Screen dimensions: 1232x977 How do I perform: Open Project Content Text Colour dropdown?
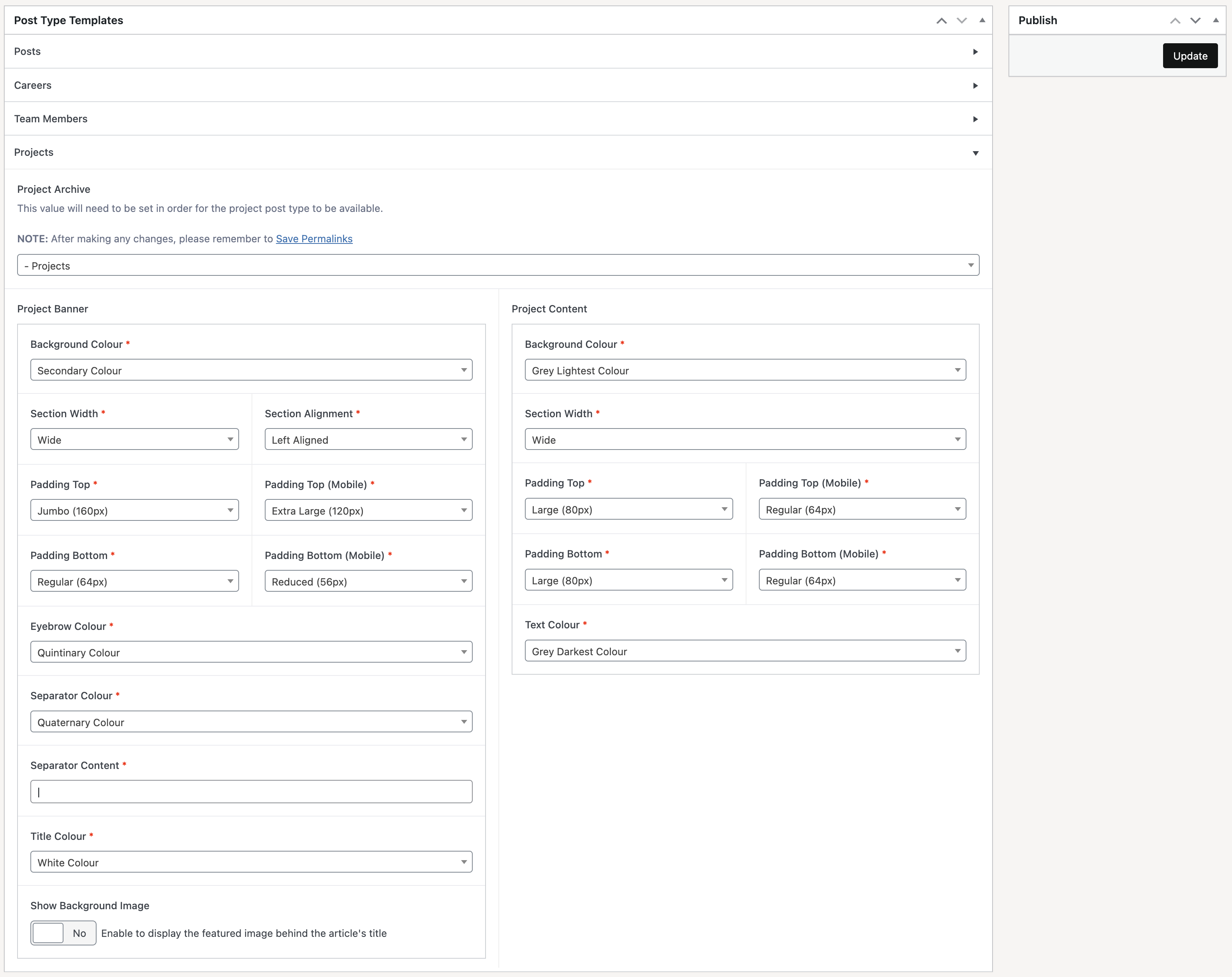click(x=744, y=651)
